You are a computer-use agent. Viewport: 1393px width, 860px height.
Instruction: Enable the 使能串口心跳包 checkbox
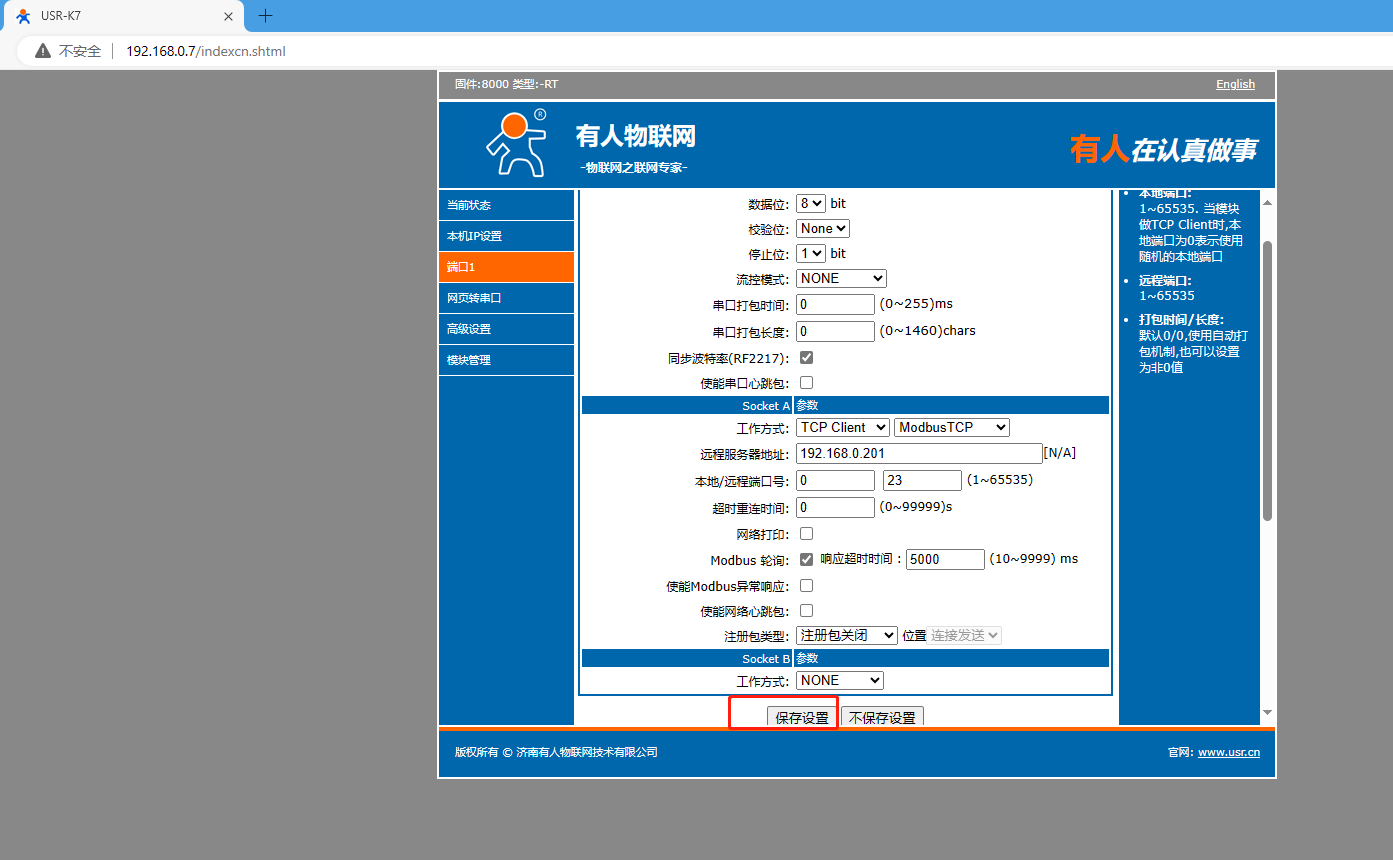pyautogui.click(x=806, y=383)
